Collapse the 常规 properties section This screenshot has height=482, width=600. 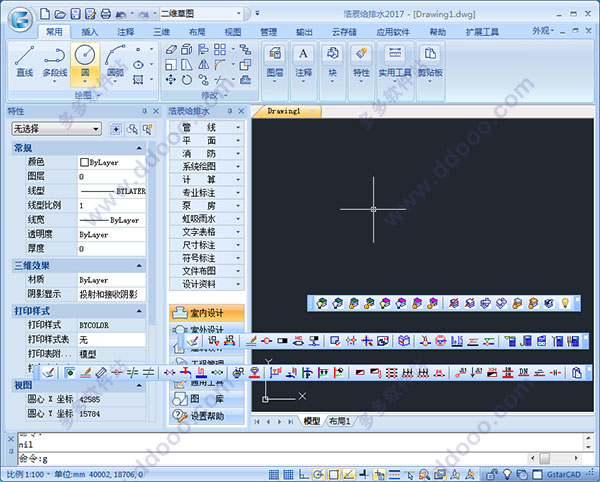pyautogui.click(x=139, y=148)
